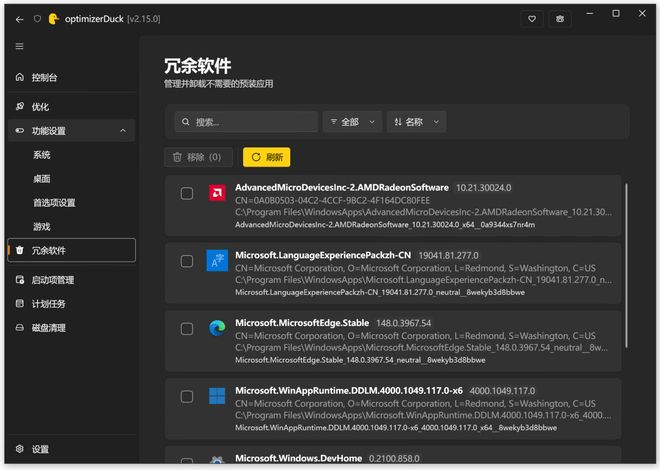Click version 10.21.30024.0 text
The width and height of the screenshot is (660, 470).
pos(484,188)
